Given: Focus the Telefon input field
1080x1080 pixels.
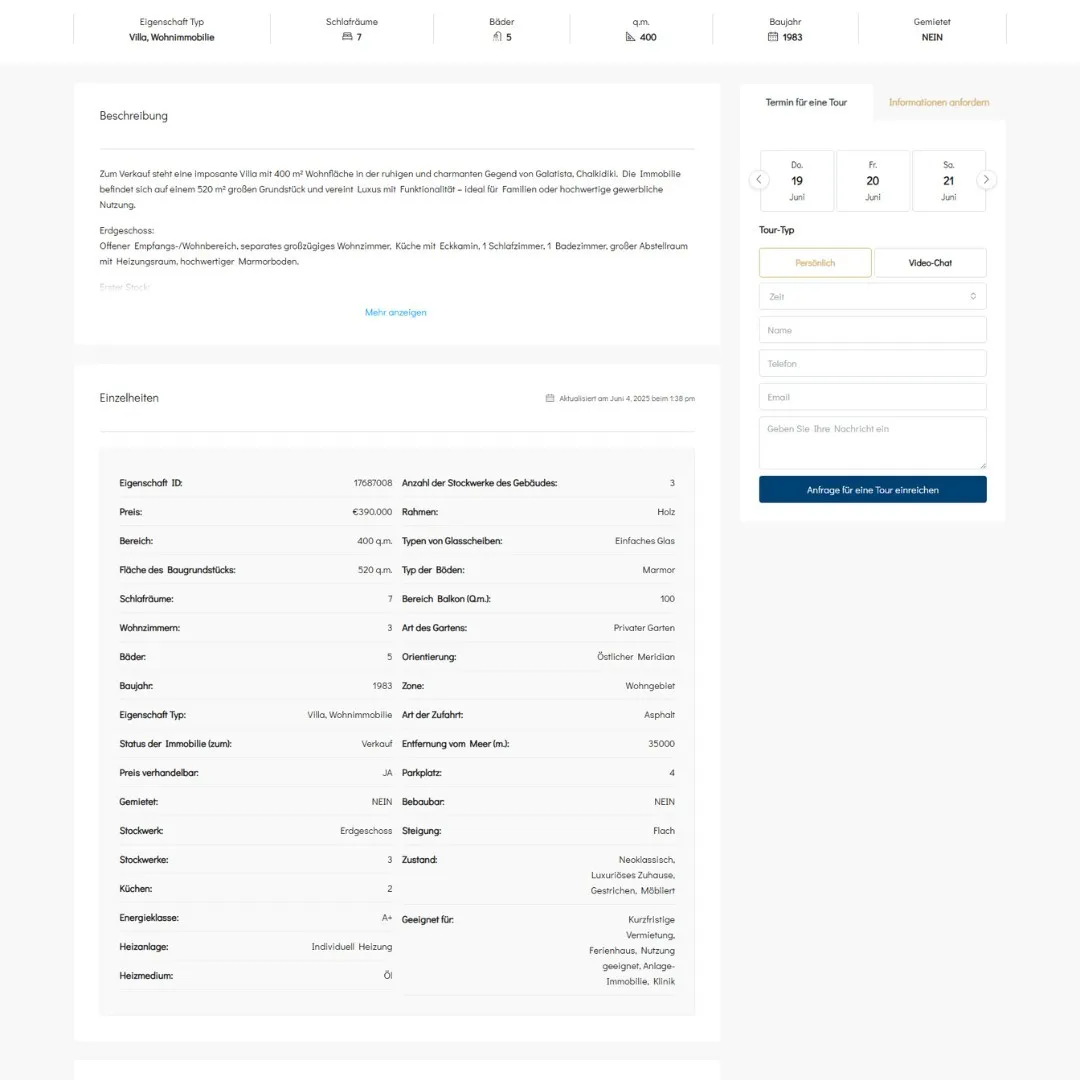Looking at the screenshot, I should pos(873,363).
